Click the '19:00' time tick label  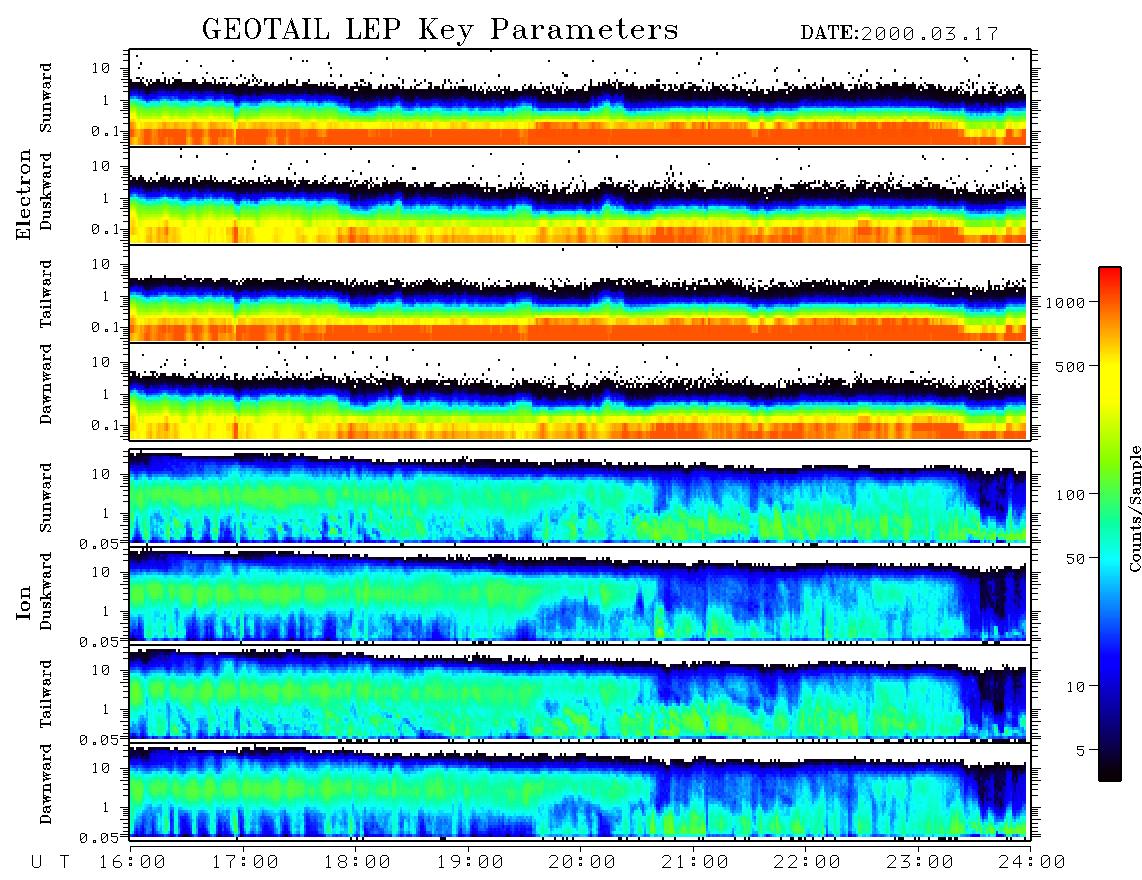(x=470, y=863)
